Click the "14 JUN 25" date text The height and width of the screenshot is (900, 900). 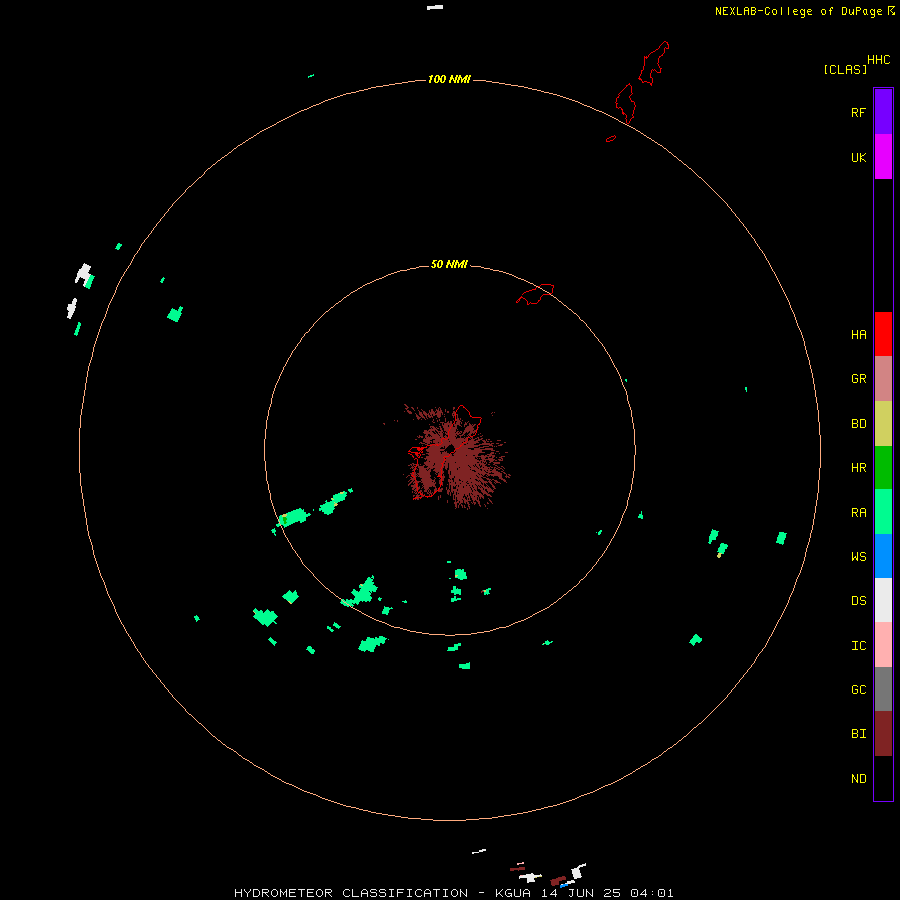(x=581, y=893)
